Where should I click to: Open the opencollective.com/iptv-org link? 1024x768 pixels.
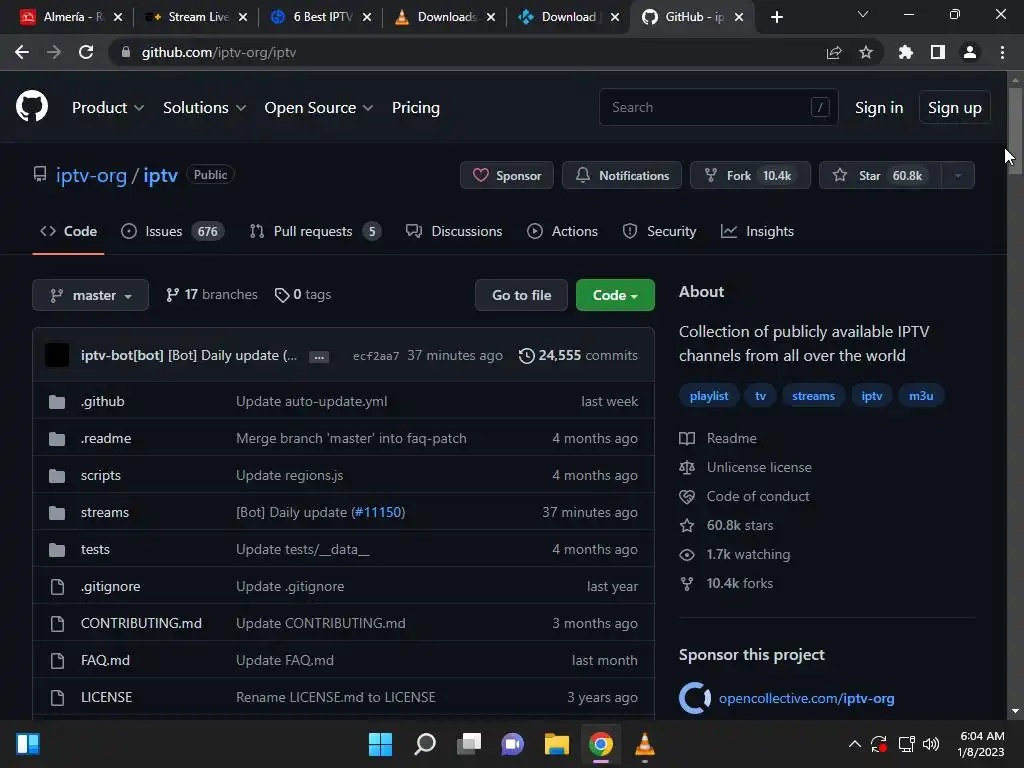(807, 698)
